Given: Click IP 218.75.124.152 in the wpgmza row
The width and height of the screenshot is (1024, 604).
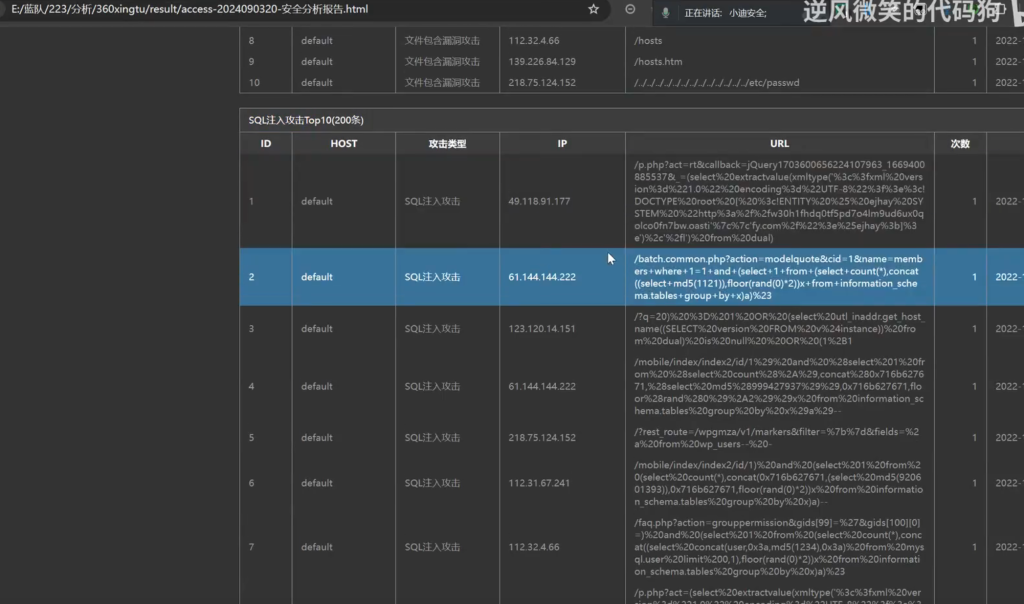Looking at the screenshot, I should pyautogui.click(x=542, y=437).
